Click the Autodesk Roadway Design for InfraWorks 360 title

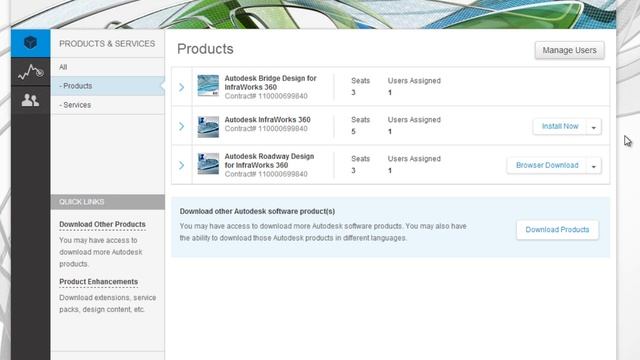click(269, 160)
